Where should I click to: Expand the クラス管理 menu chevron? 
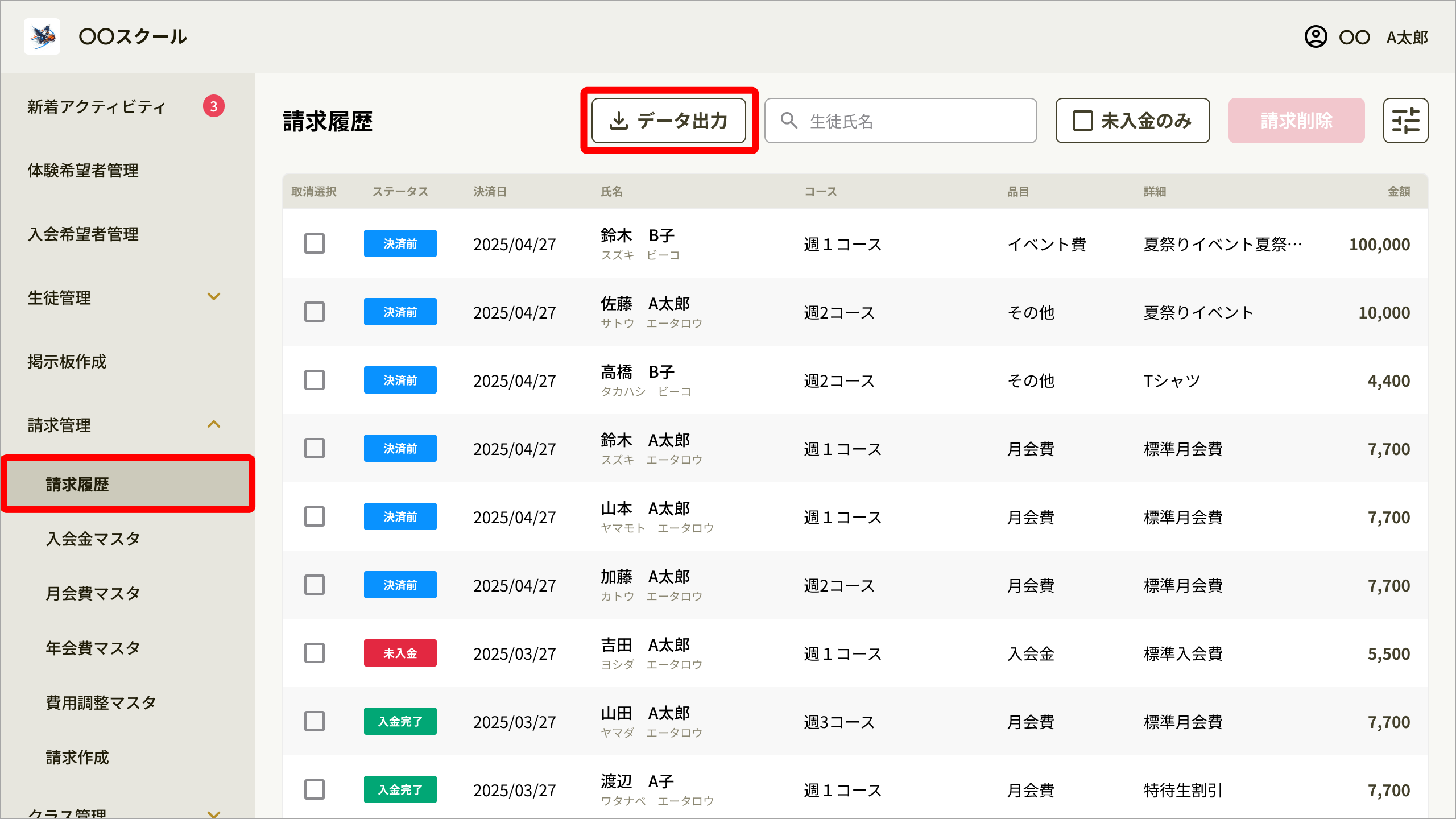(214, 813)
